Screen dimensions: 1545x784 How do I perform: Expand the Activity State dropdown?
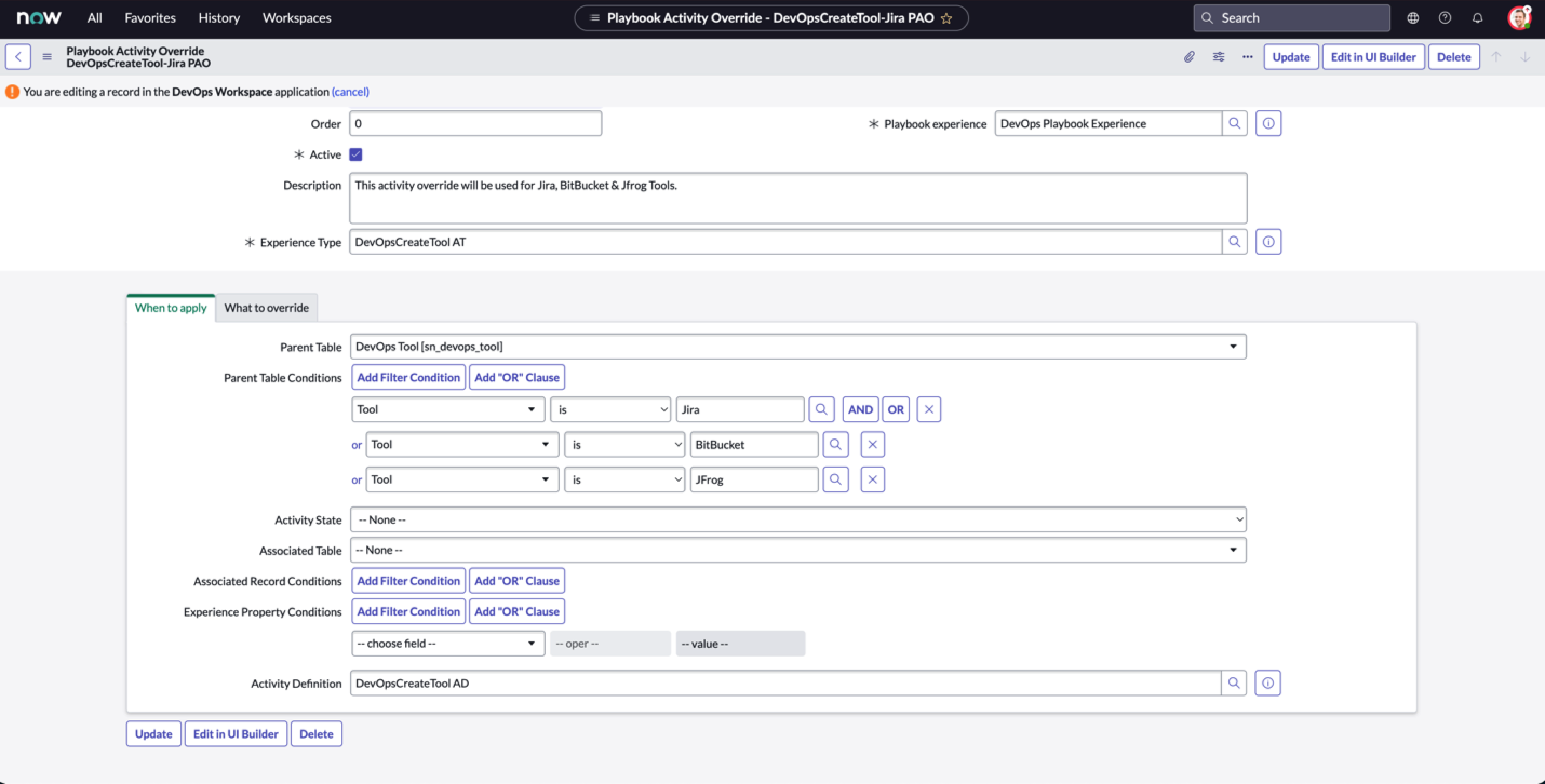coord(798,519)
